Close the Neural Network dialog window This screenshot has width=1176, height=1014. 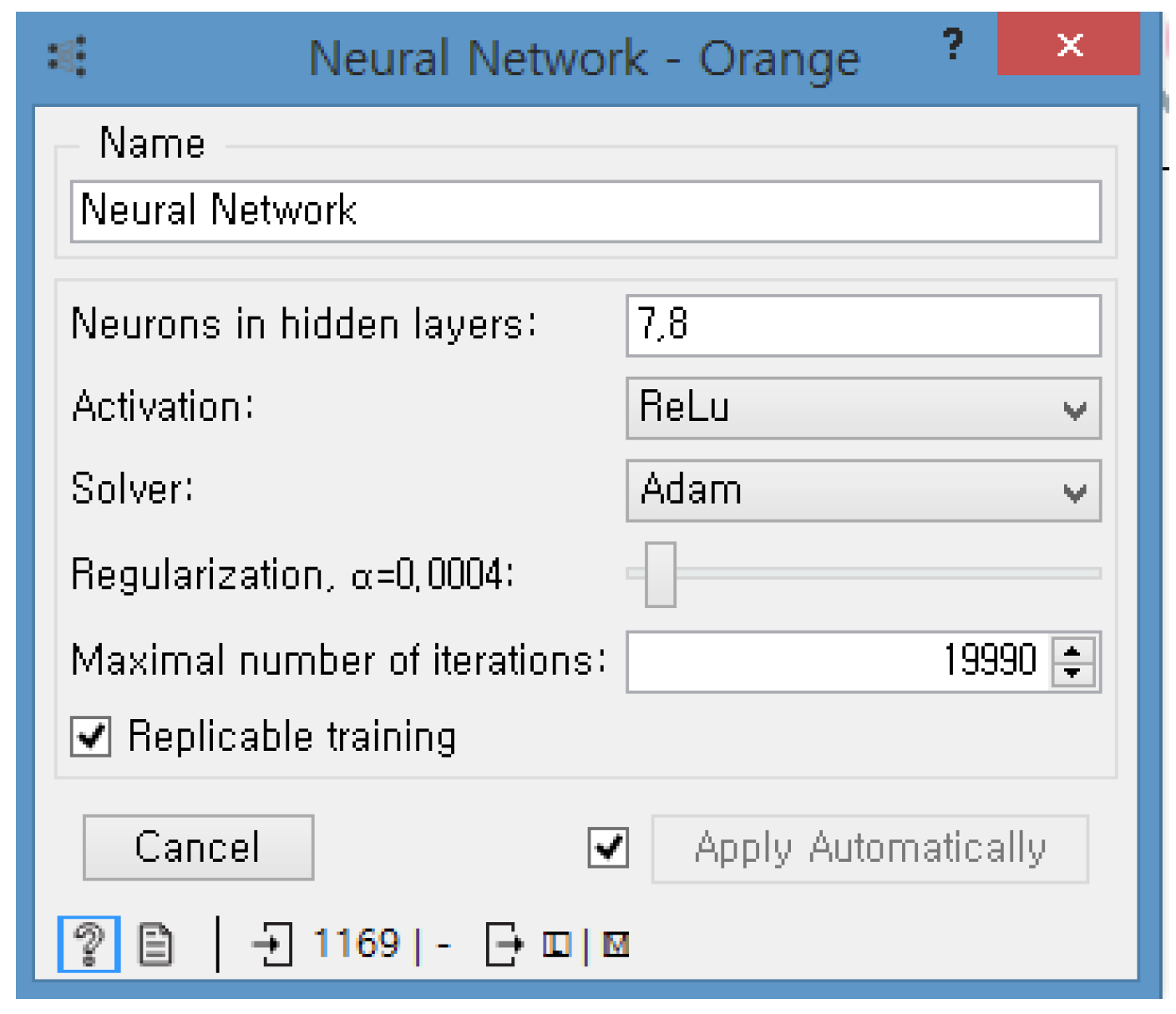[1068, 44]
